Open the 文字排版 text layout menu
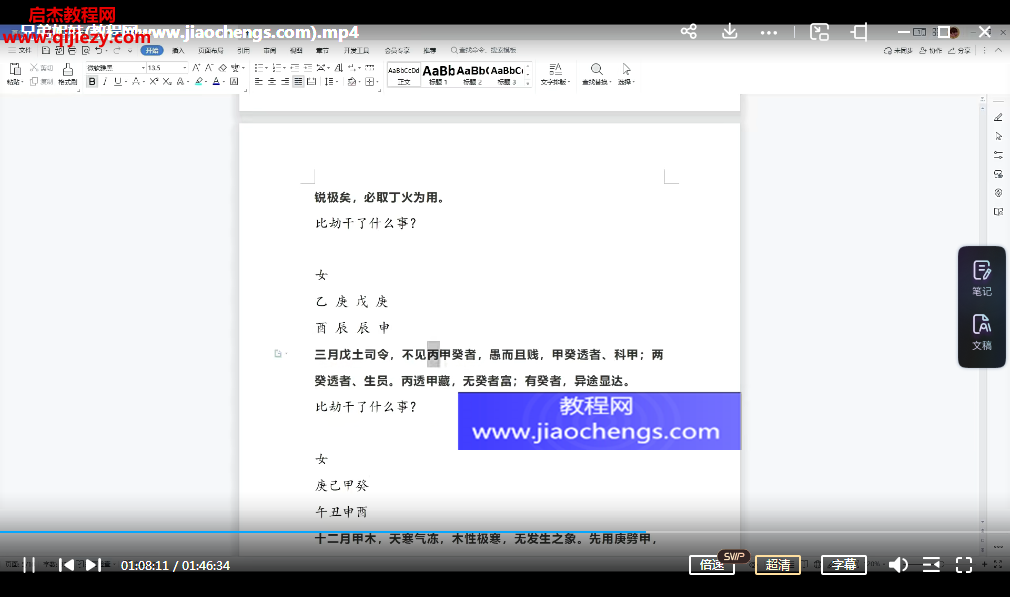Viewport: 1010px width, 597px height. pyautogui.click(x=555, y=74)
